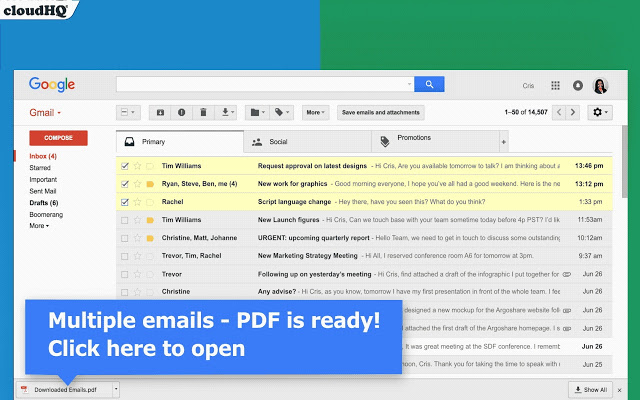Click the inbox vertical scrollbar
This screenshot has height=400, width=640.
(x=624, y=162)
